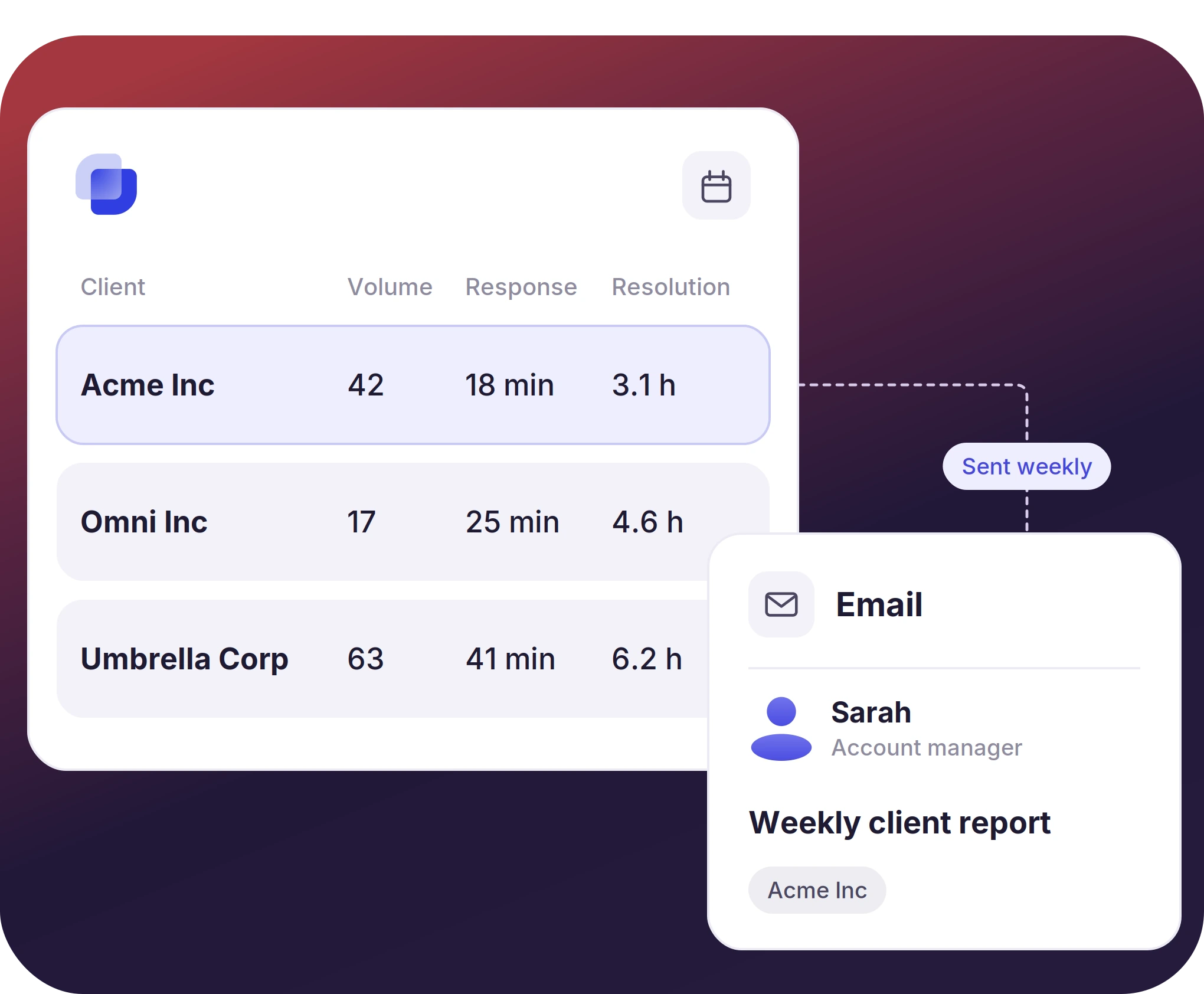Click the 18 min response value

[x=509, y=385]
